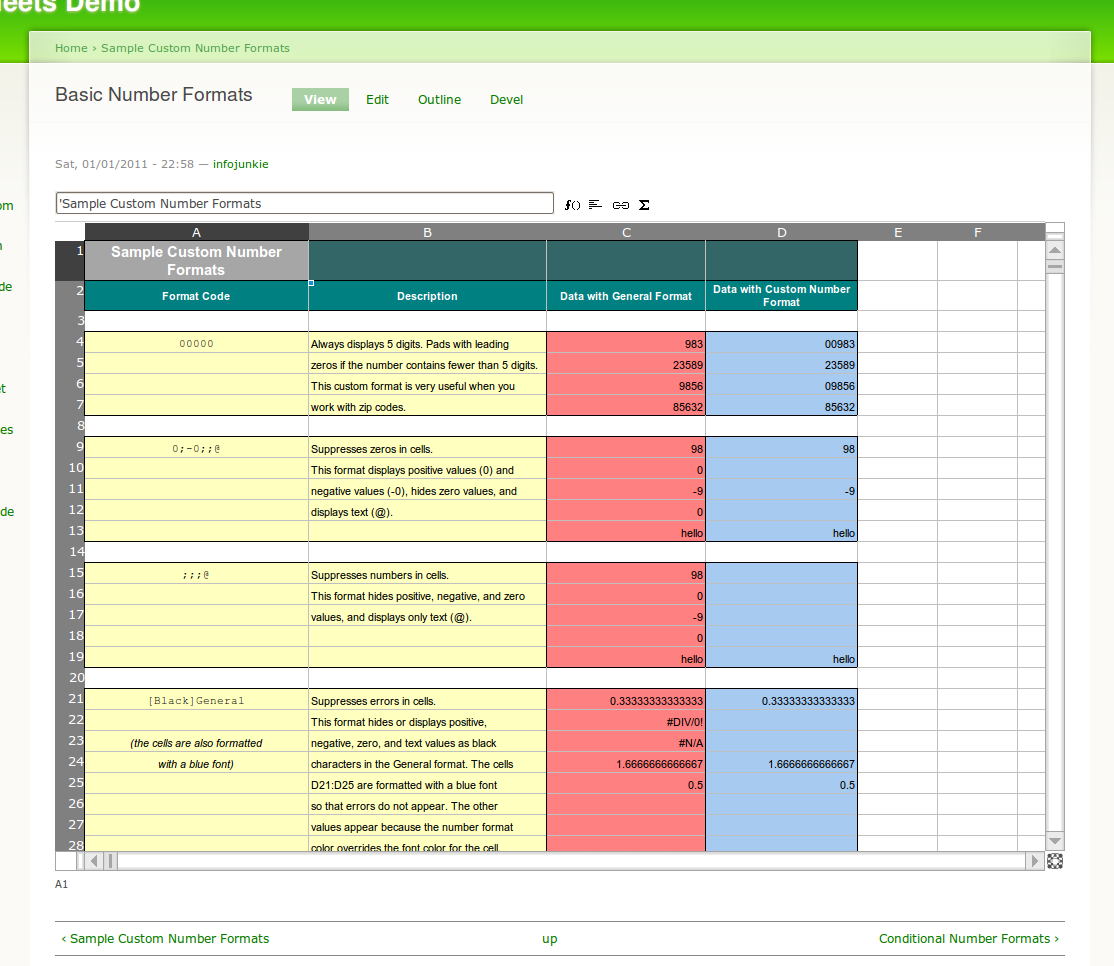Screen dimensions: 1114x966
Task: Open the function list icon
Action: tap(572, 205)
